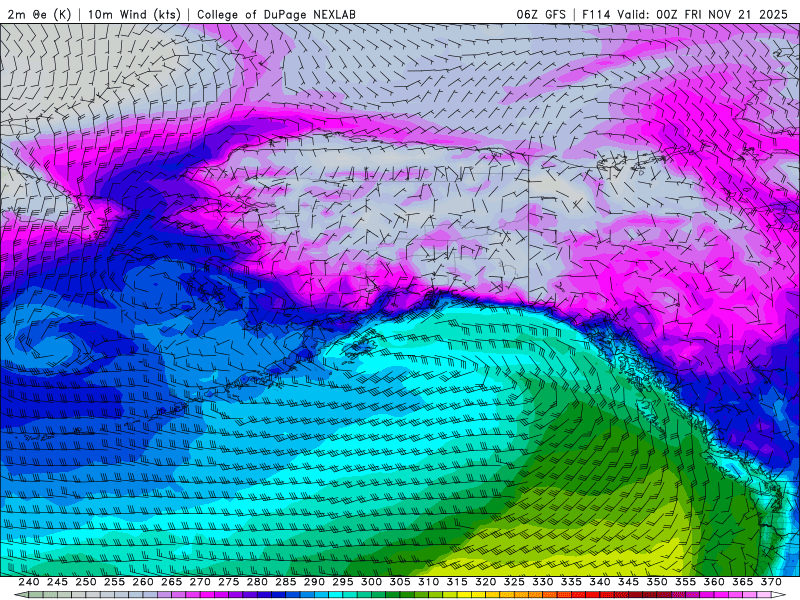This screenshot has width=800, height=600.
Task: Click the 315 value on the color scale
Action: [x=457, y=582]
